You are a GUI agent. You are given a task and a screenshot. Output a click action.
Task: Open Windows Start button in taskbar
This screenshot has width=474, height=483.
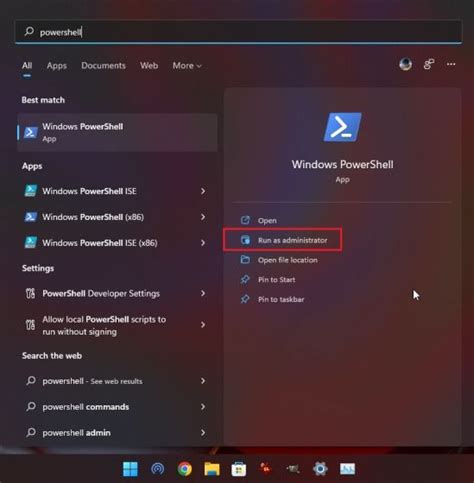pos(130,469)
